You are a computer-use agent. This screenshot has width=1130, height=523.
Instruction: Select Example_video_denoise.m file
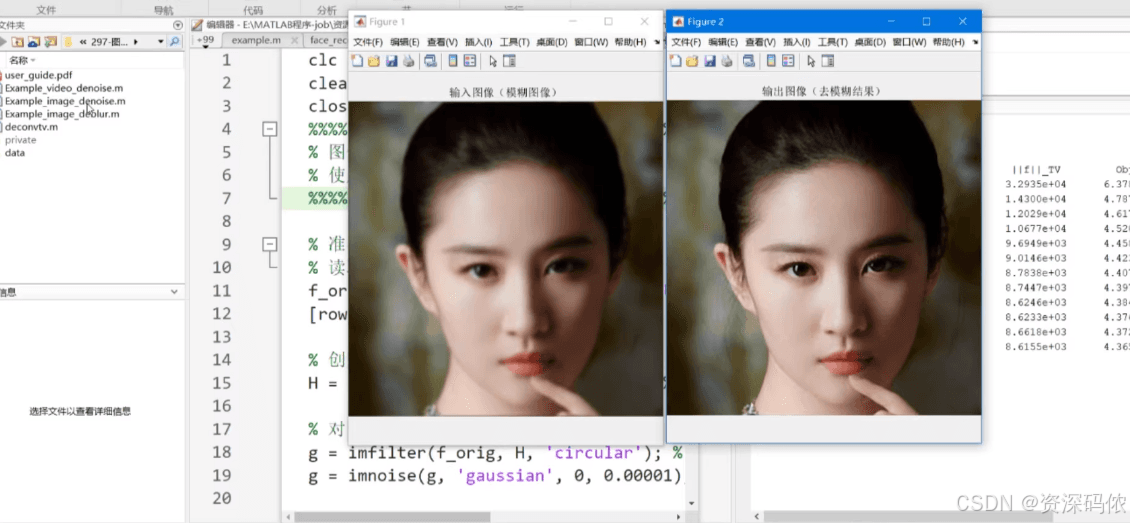[x=63, y=88]
